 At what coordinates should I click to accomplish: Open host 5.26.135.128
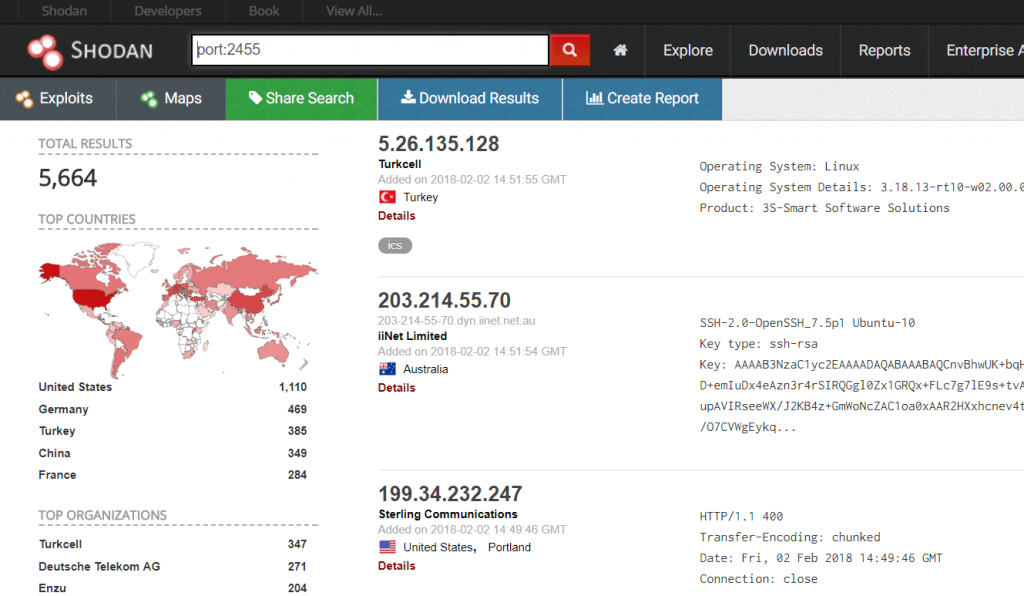pyautogui.click(x=438, y=144)
